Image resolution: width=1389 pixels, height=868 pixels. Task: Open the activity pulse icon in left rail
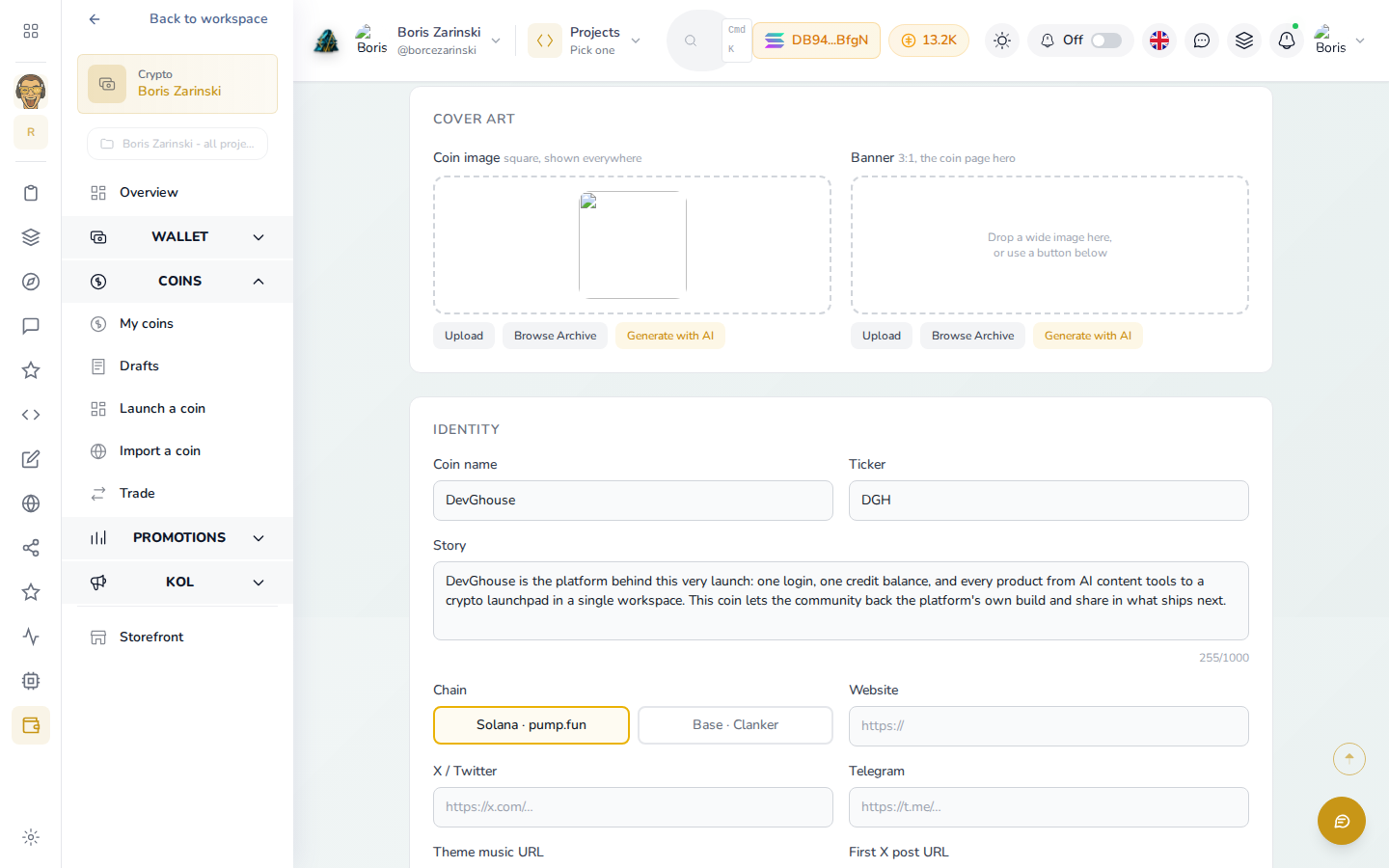point(31,637)
